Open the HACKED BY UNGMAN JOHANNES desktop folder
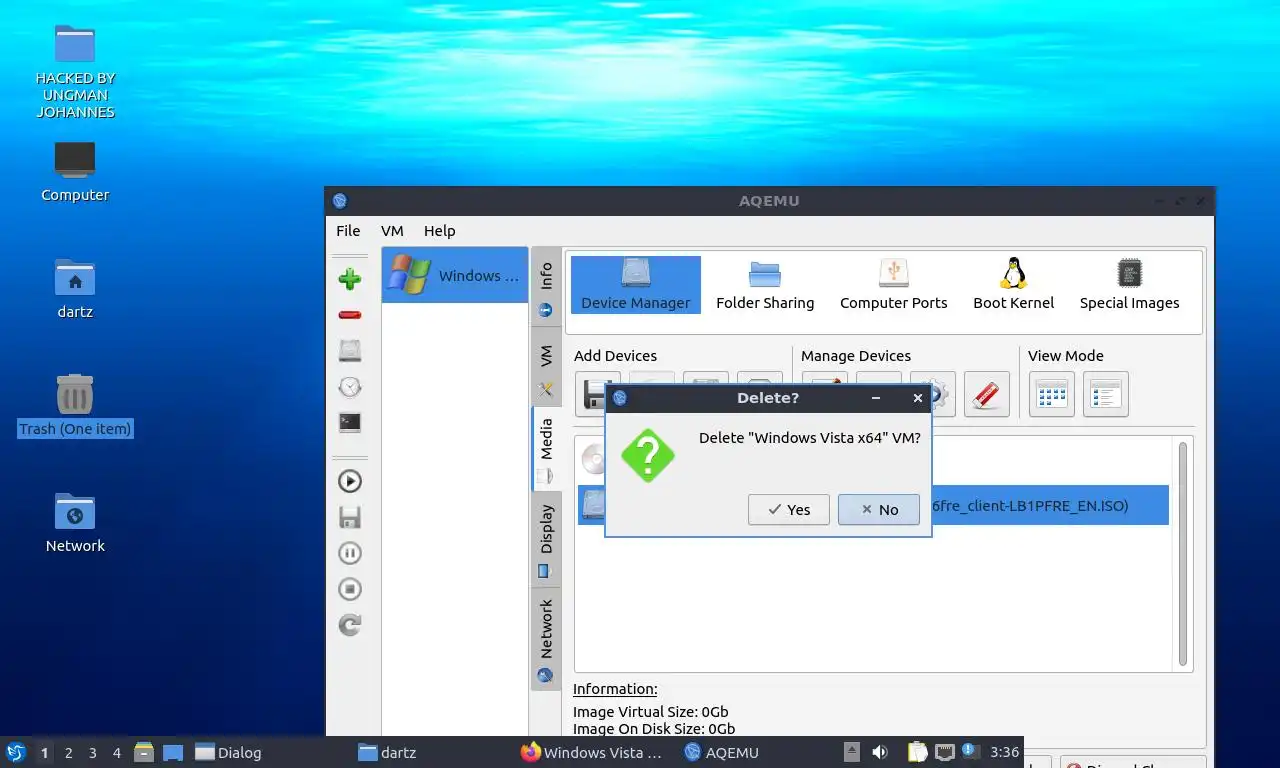1280x768 pixels. [75, 70]
